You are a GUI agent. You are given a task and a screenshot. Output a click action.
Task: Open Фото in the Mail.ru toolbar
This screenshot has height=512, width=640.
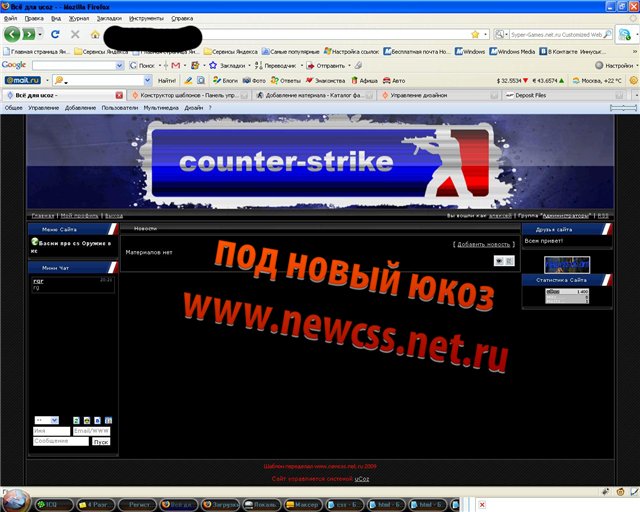[x=254, y=80]
